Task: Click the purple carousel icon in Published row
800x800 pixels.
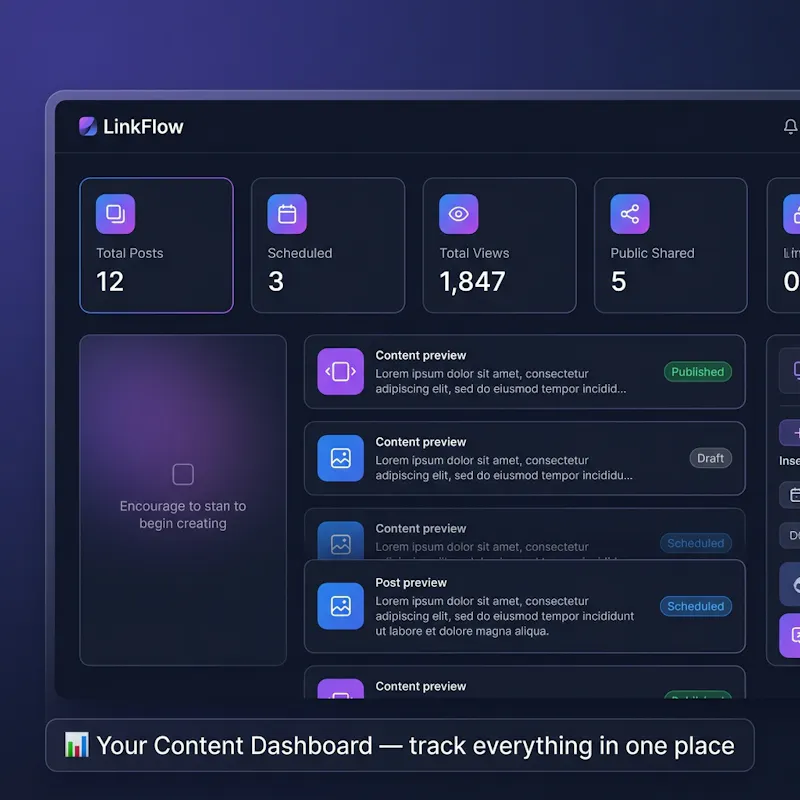Action: point(340,371)
